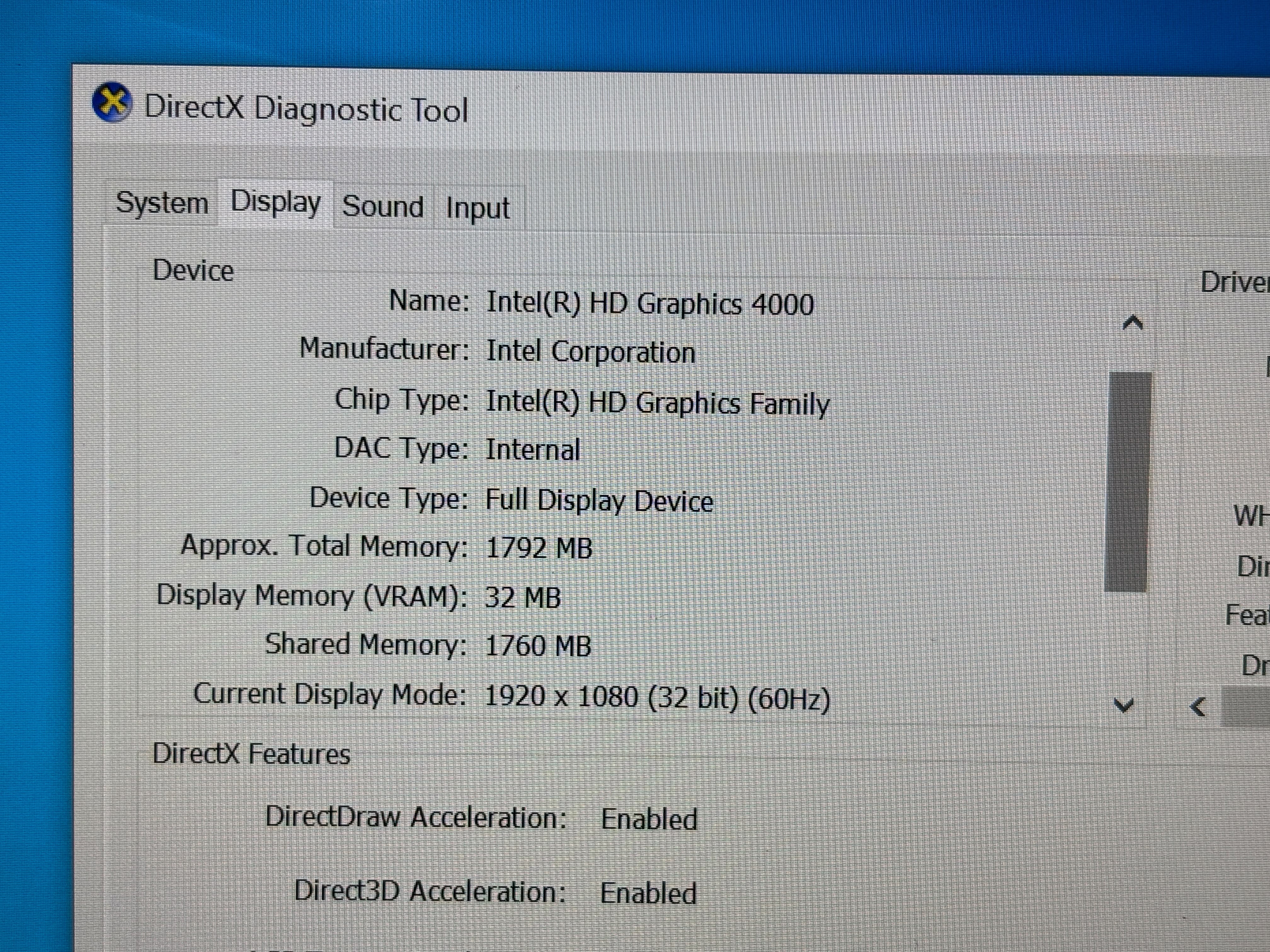Switch to the System tab

pos(162,203)
